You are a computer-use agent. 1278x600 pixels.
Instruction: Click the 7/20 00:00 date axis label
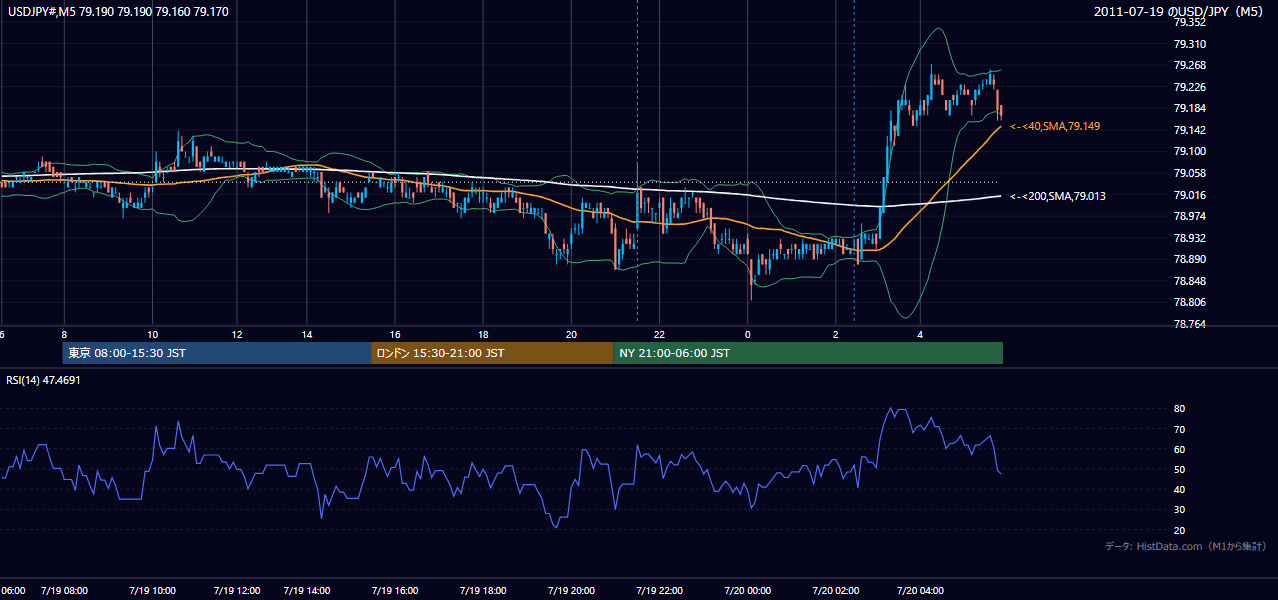click(x=747, y=590)
